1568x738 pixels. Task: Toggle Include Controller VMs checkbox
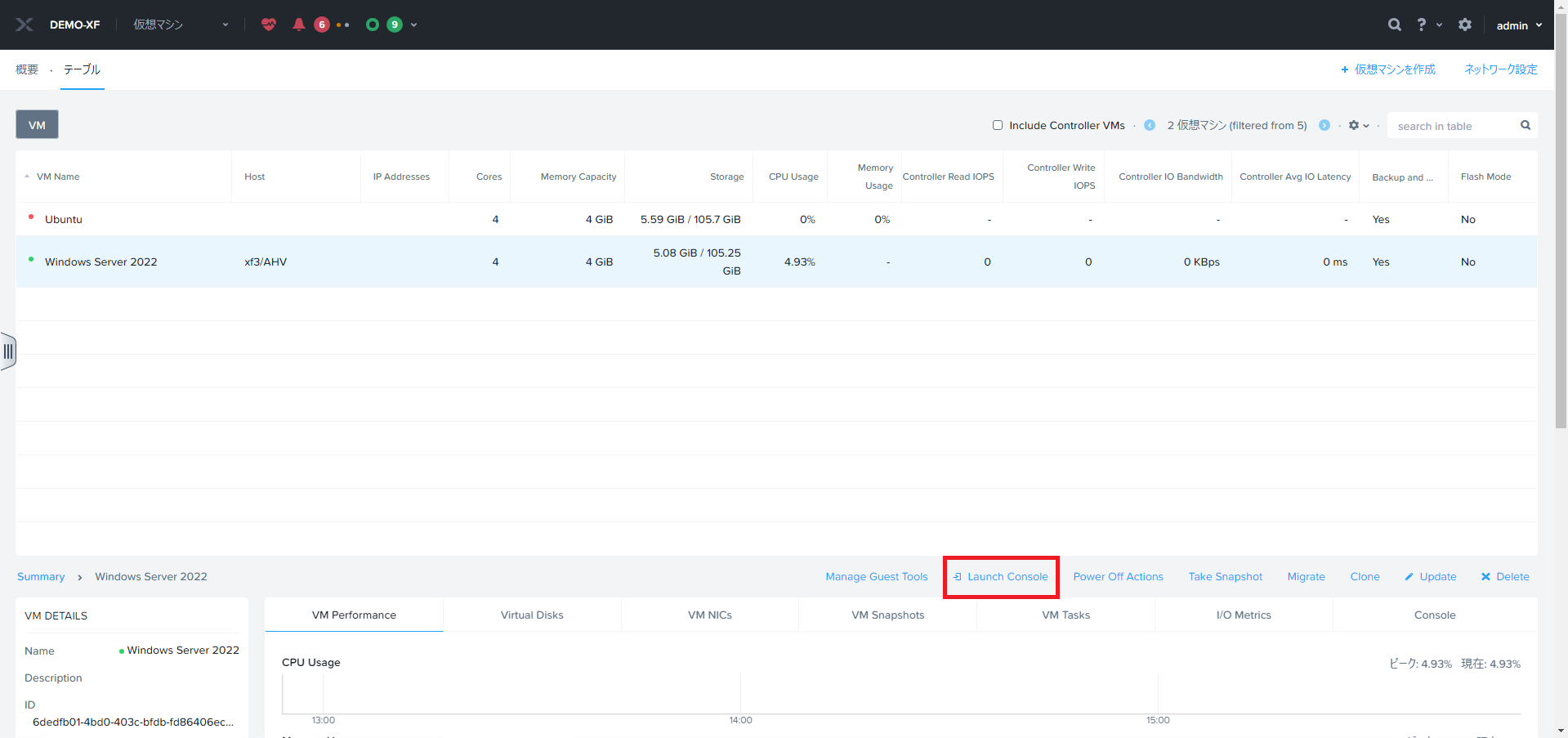click(x=998, y=125)
